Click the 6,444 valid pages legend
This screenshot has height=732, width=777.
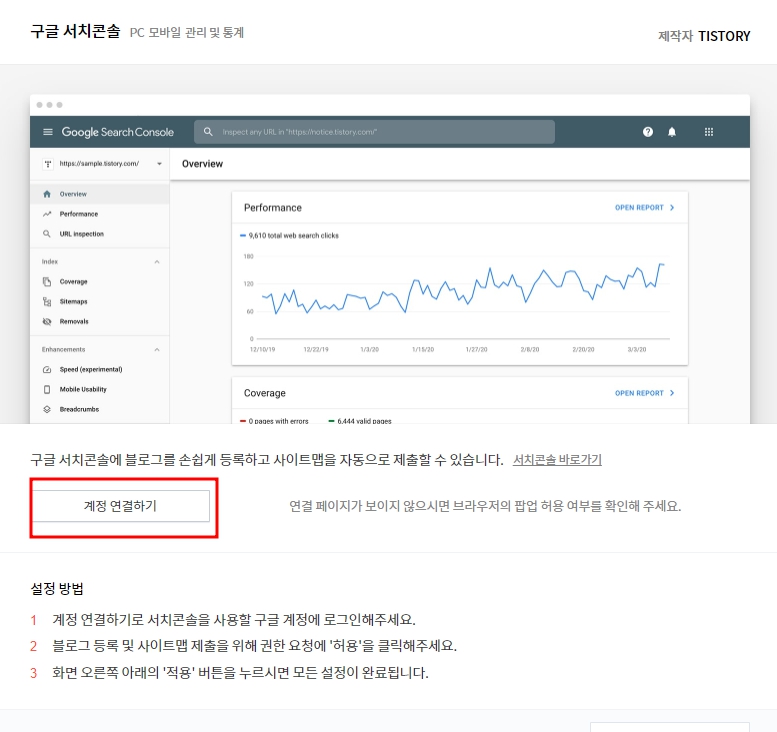[x=360, y=421]
